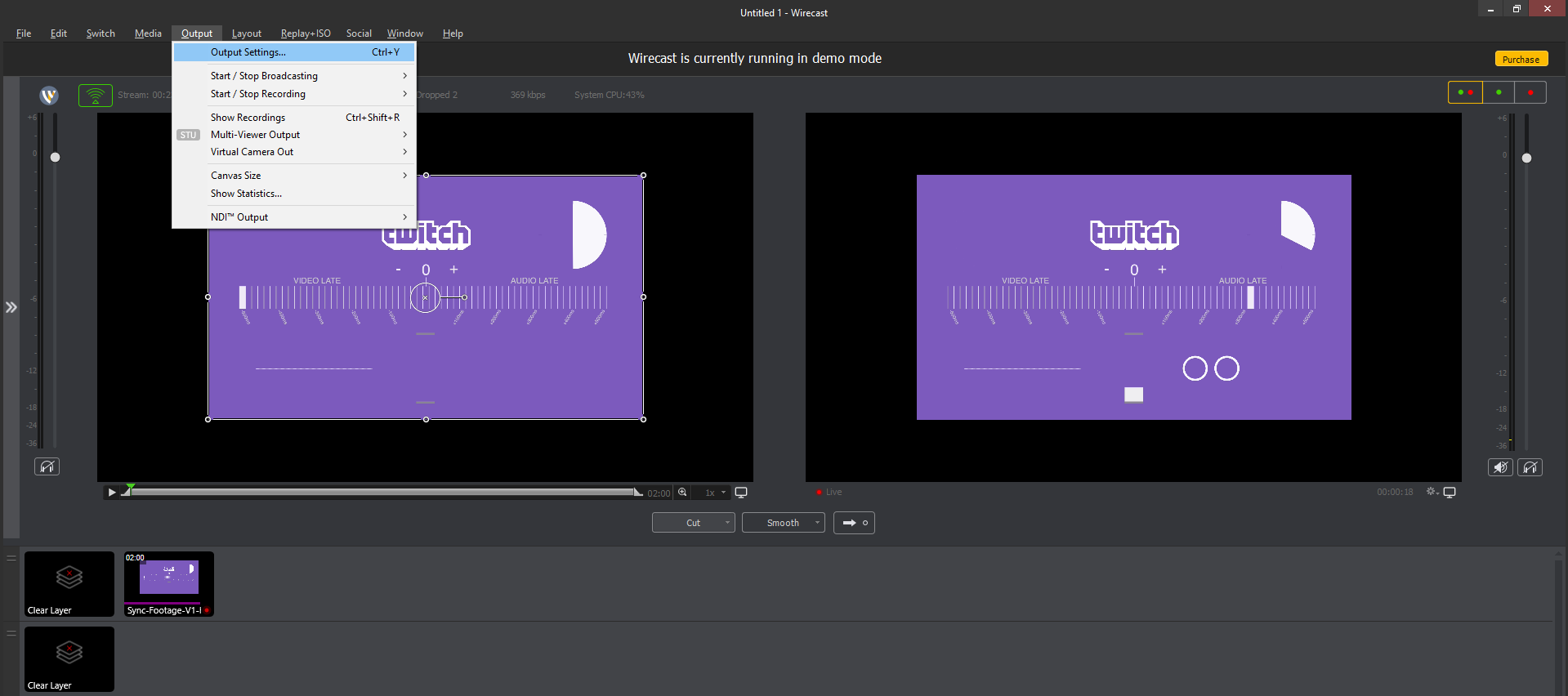
Task: Open the Layout menu
Action: [x=247, y=33]
